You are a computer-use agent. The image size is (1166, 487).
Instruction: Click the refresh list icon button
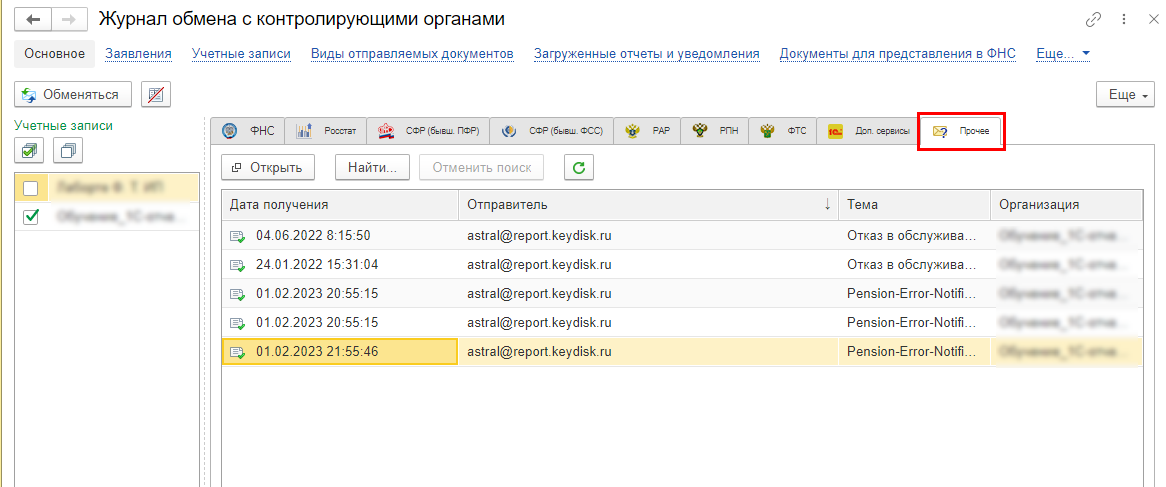[578, 168]
